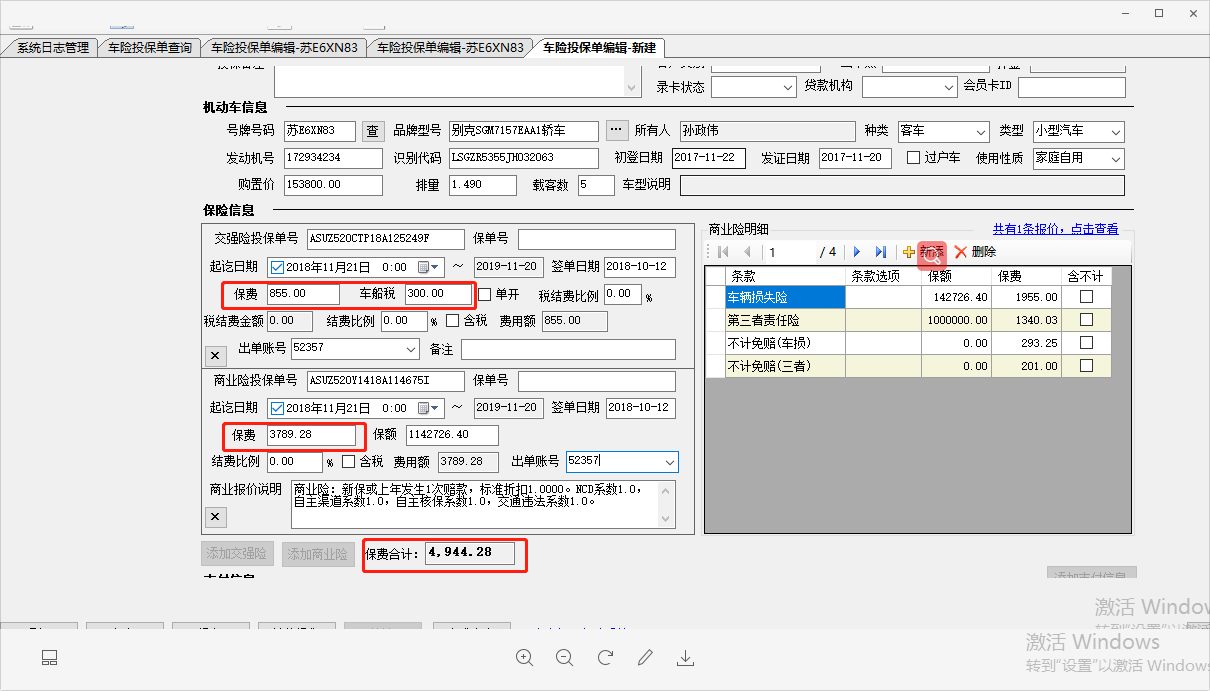Switch to the 系统日志管理 tab
Screen dimensions: 1210x691
point(52,47)
